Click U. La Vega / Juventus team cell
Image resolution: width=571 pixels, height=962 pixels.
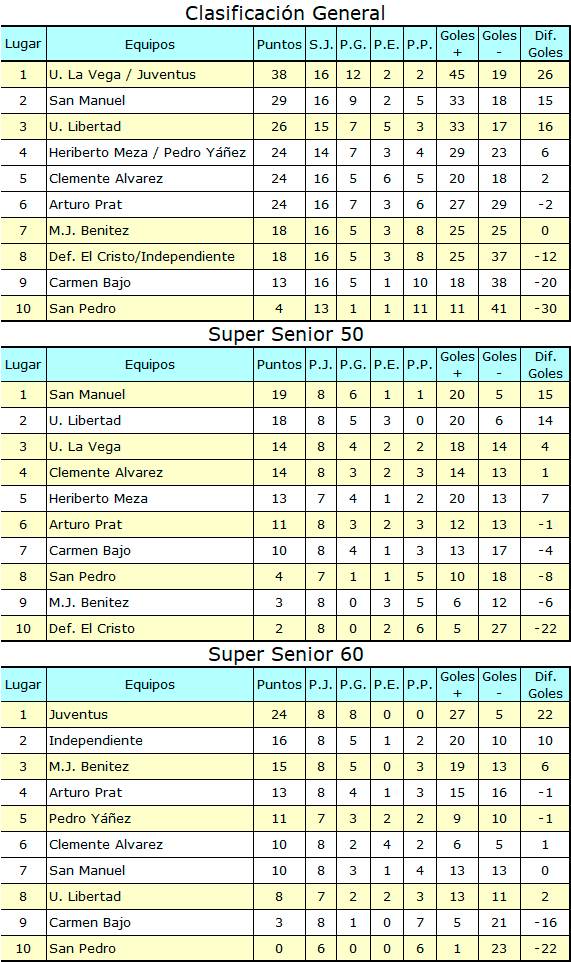[150, 75]
